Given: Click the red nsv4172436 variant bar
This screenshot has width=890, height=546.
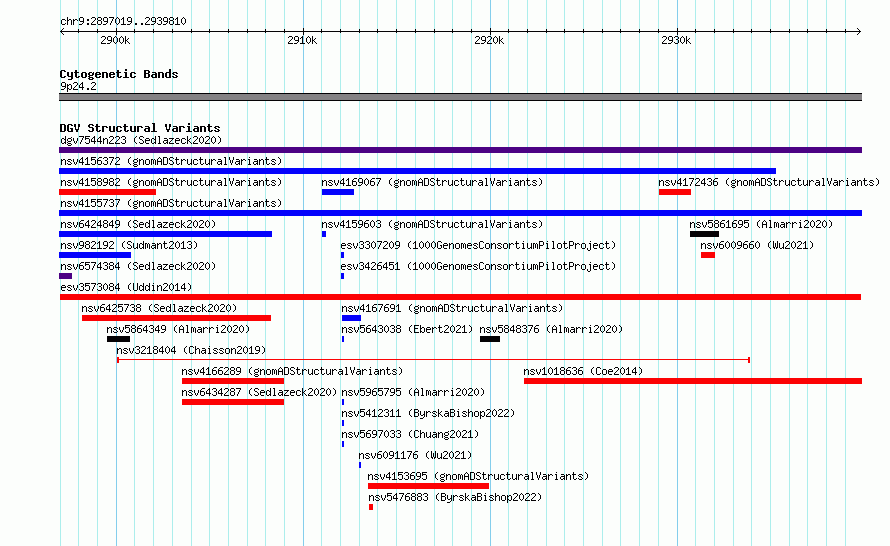Looking at the screenshot, I should (675, 192).
